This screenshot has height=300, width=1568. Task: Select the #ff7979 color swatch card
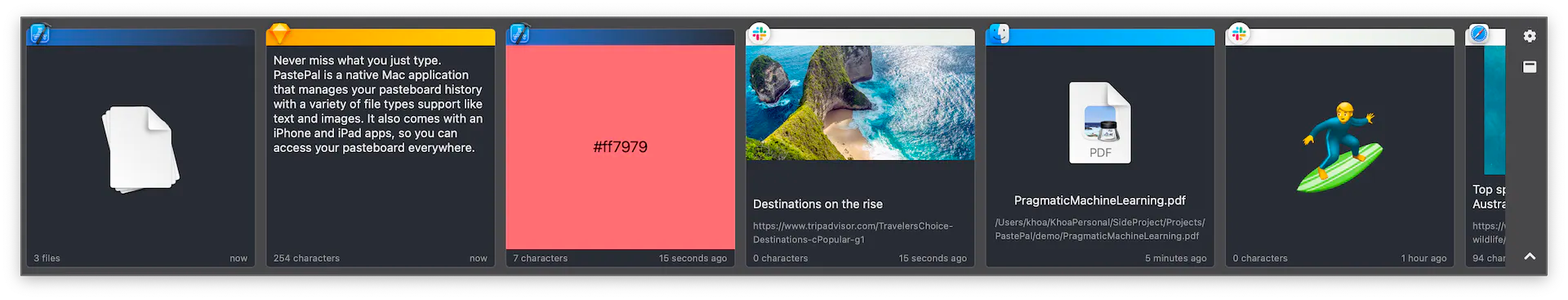point(620,147)
